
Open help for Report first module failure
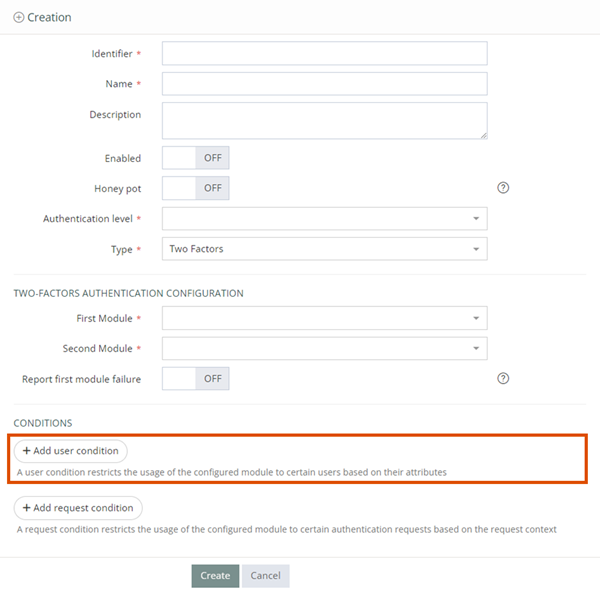point(503,378)
